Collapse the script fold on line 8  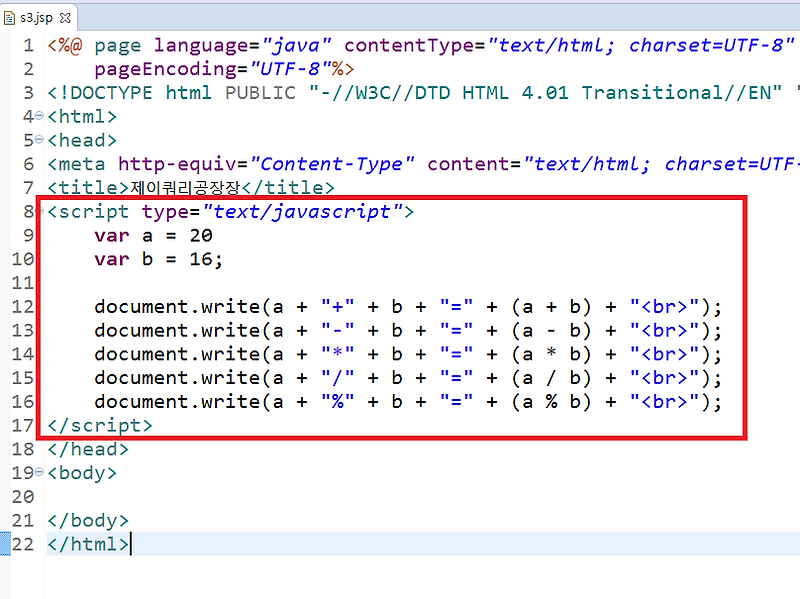coord(40,211)
